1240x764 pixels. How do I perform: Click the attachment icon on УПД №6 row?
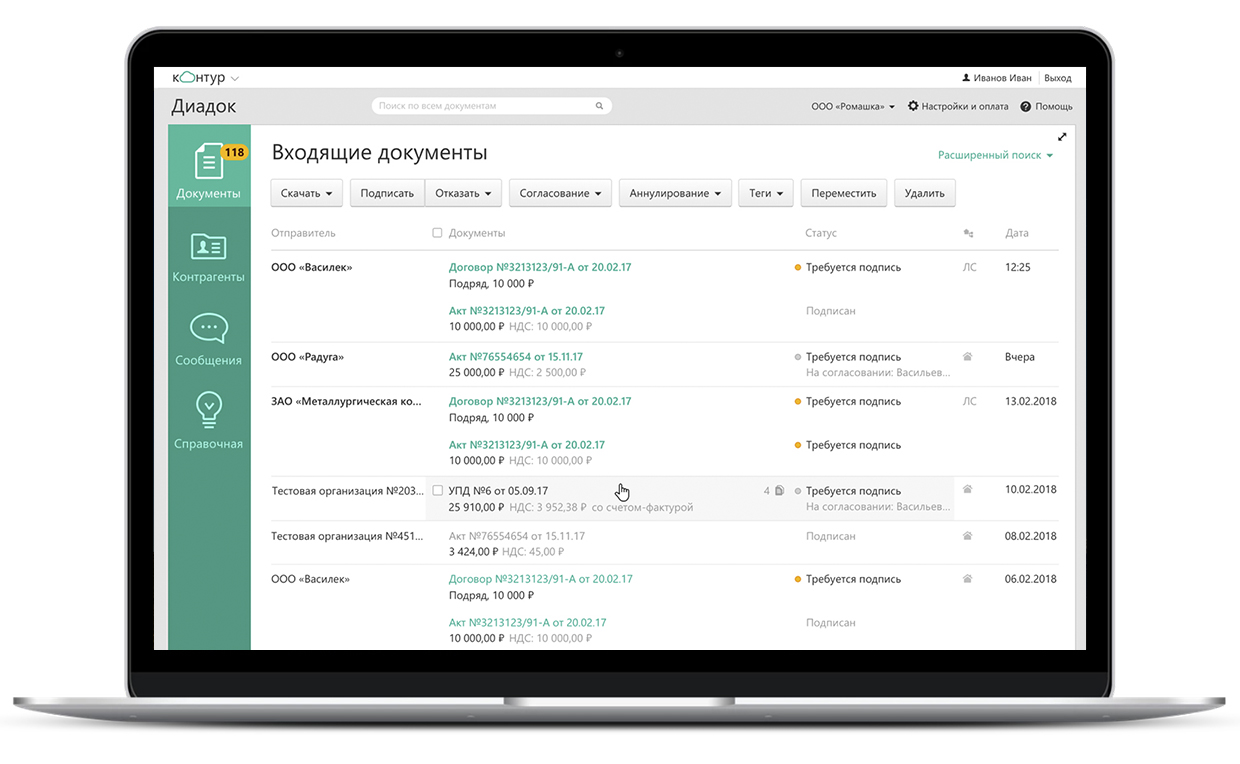[x=779, y=490]
